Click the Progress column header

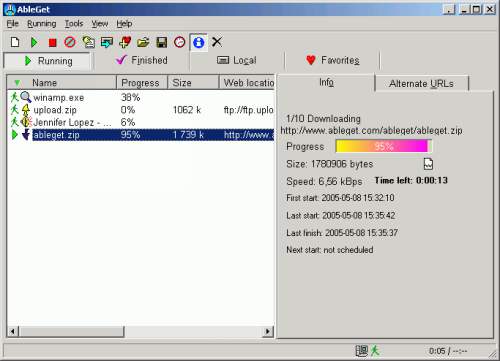click(x=142, y=83)
